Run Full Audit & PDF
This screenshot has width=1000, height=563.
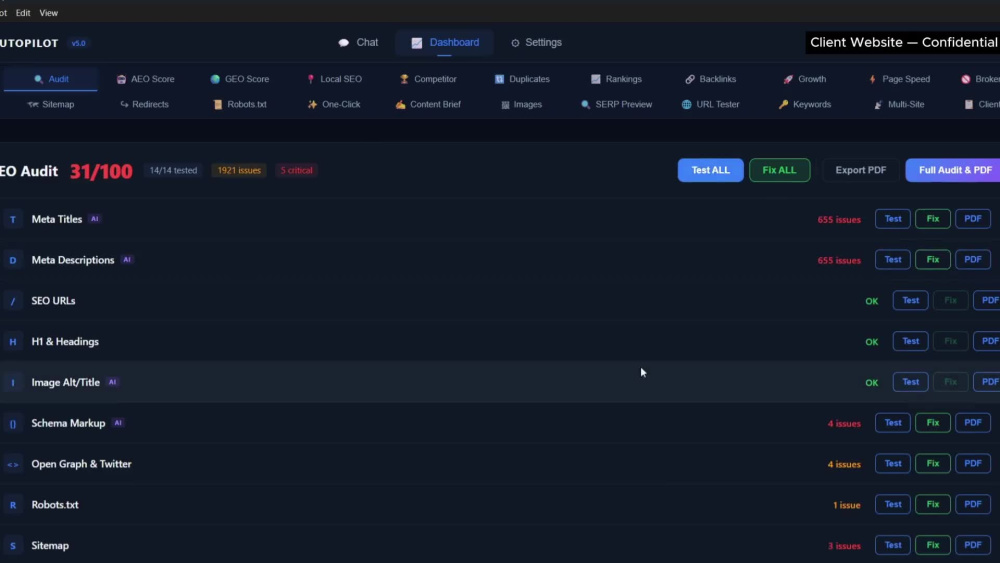953,170
